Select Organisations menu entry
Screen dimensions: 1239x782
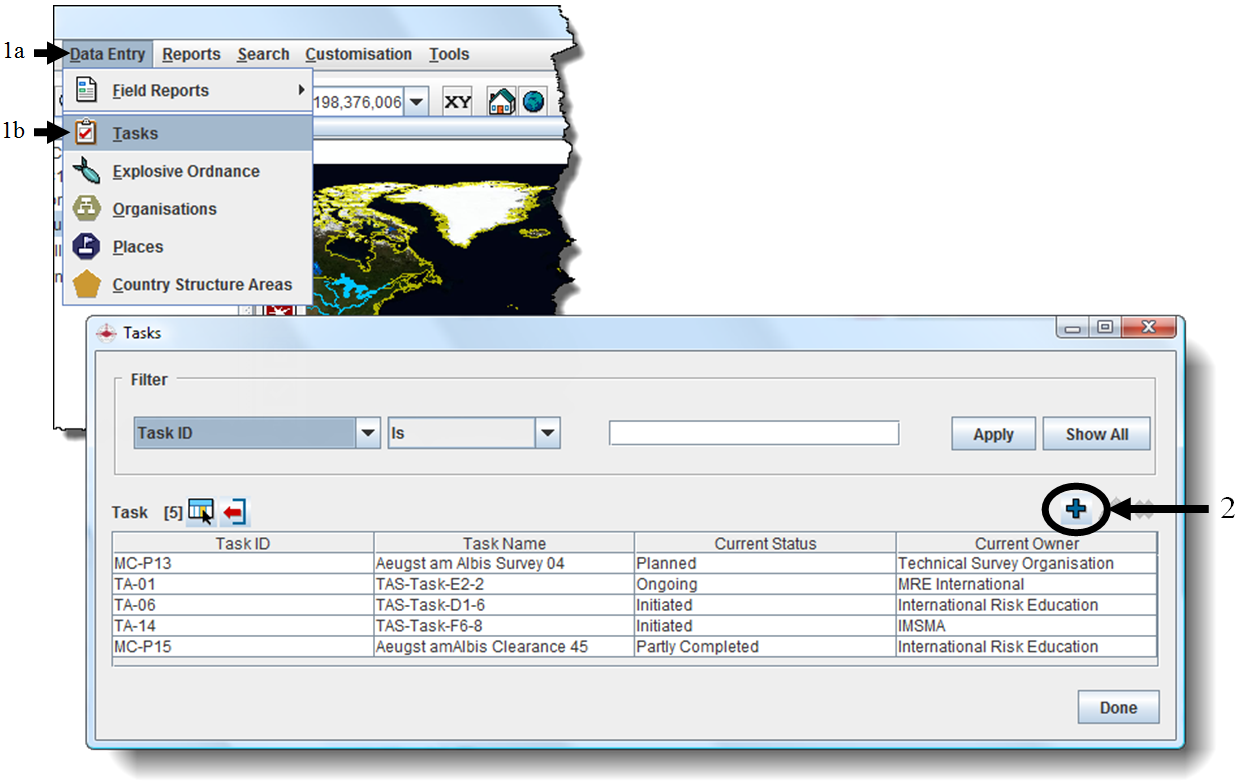pos(164,209)
